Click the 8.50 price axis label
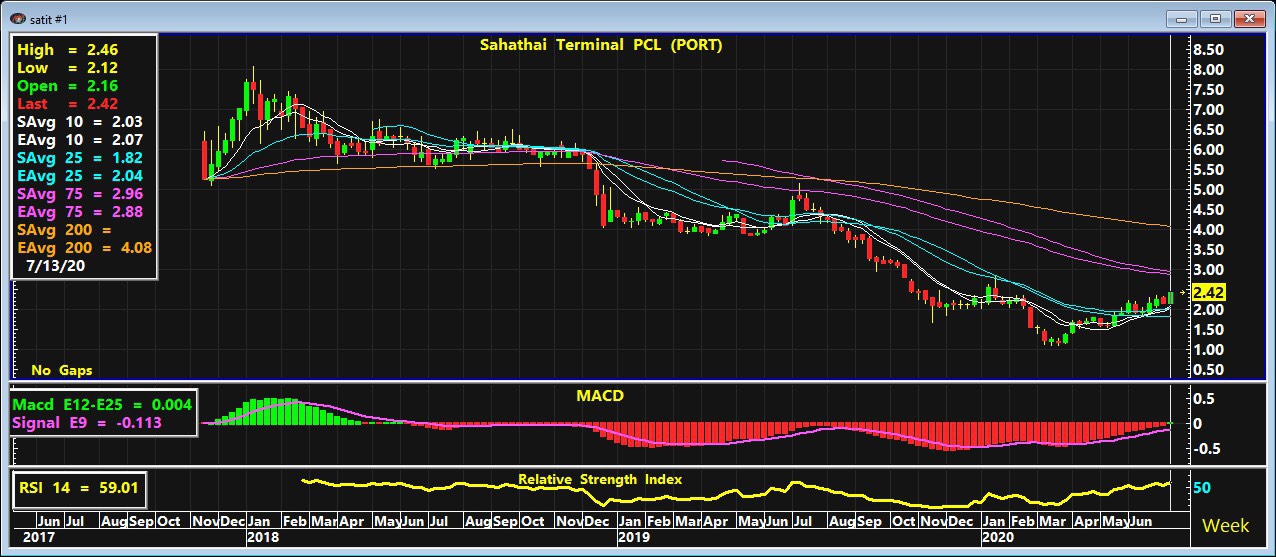 1207,50
